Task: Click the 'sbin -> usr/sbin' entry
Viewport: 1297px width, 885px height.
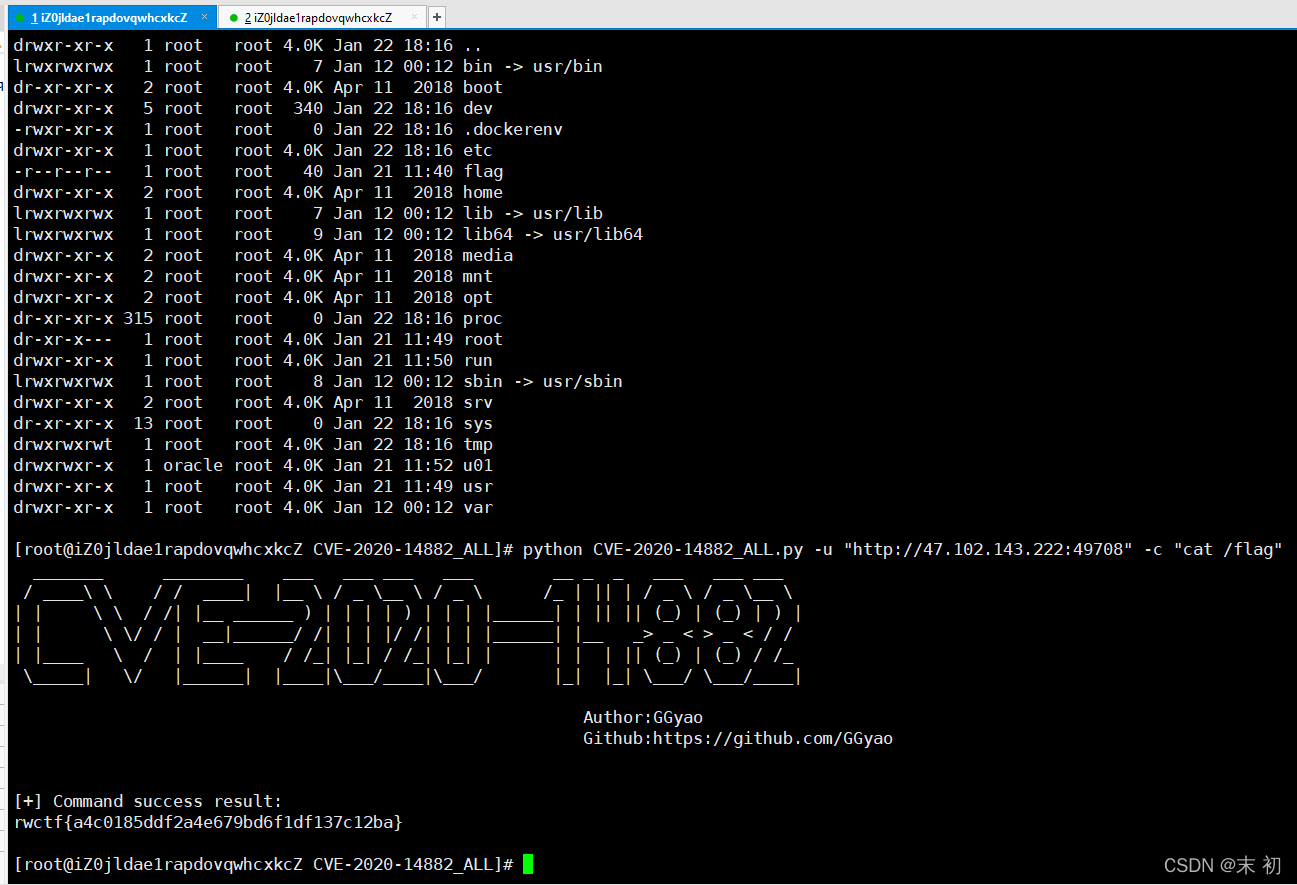Action: [542, 381]
